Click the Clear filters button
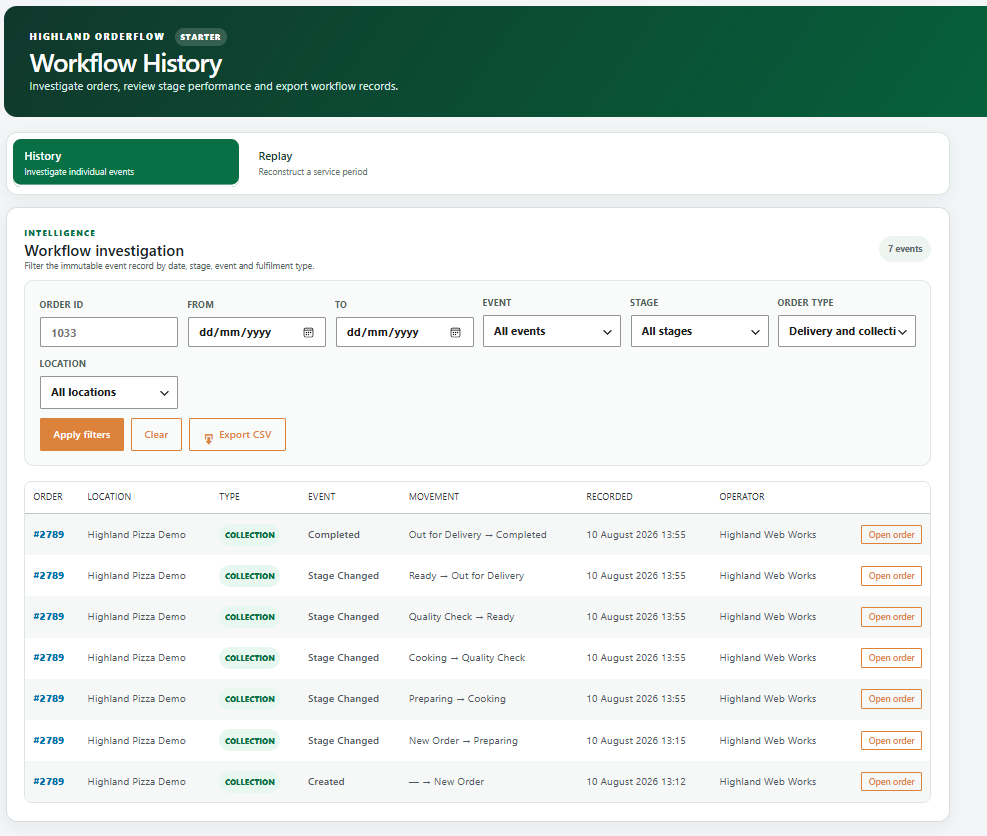Viewport: 987px width, 836px height. tap(156, 434)
